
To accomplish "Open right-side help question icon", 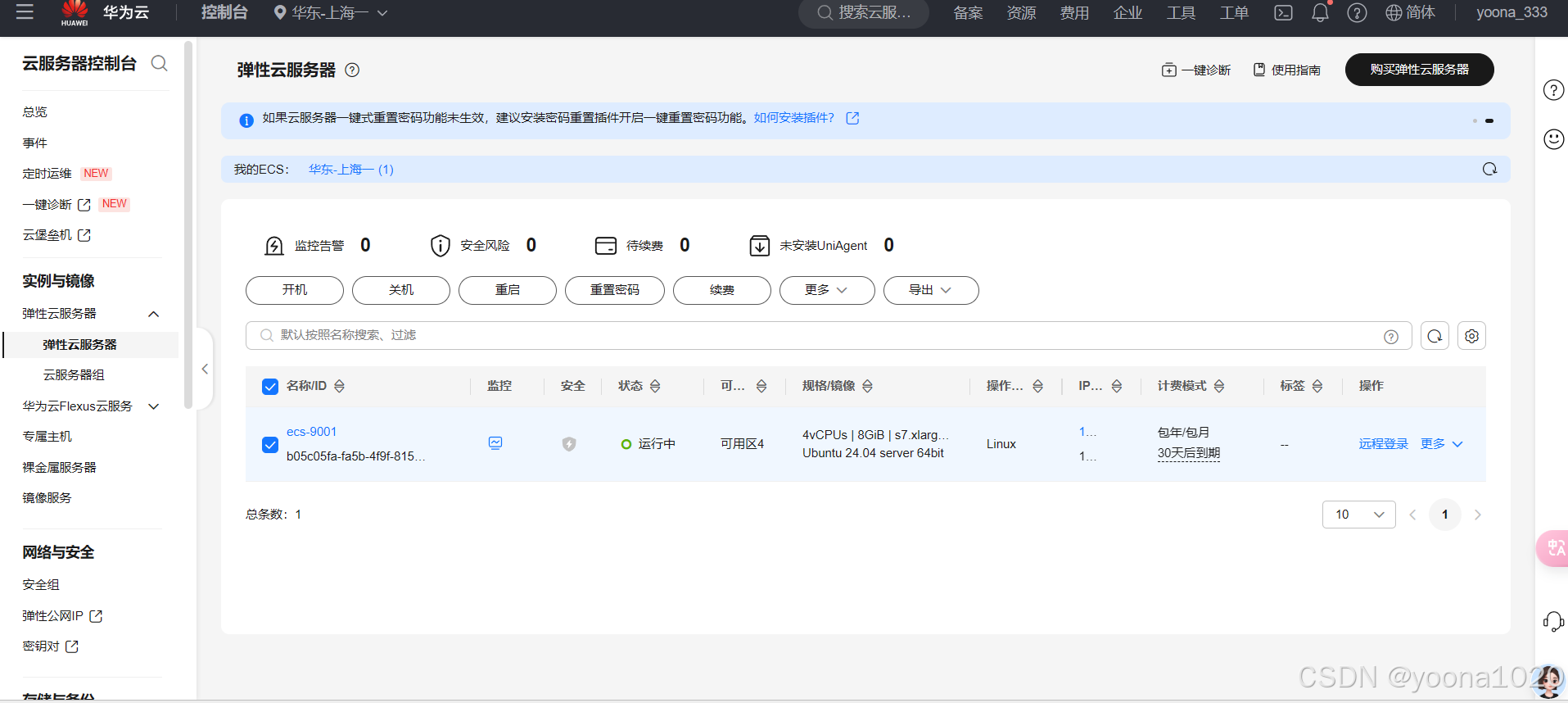I will [x=1553, y=90].
